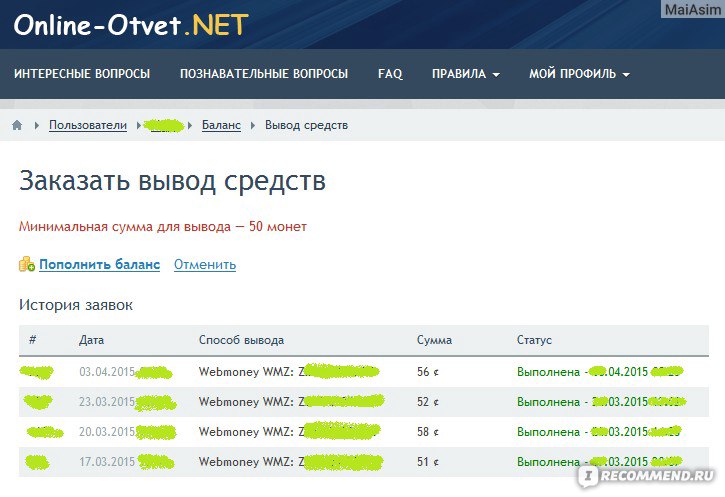Click the Статус column header
This screenshot has width=725, height=497.
pos(534,340)
